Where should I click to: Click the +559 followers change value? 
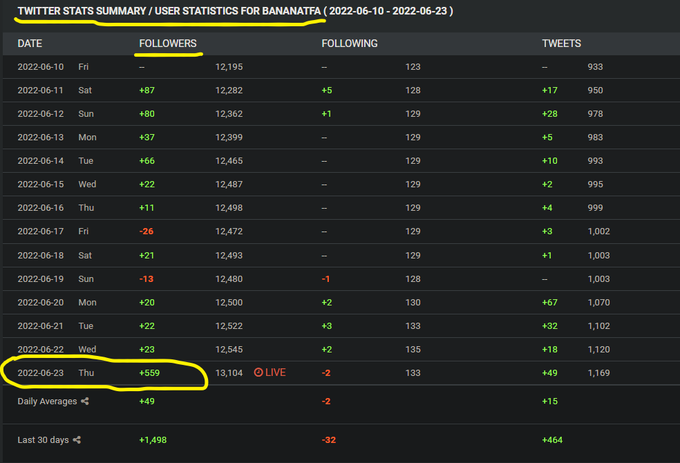[x=150, y=373]
